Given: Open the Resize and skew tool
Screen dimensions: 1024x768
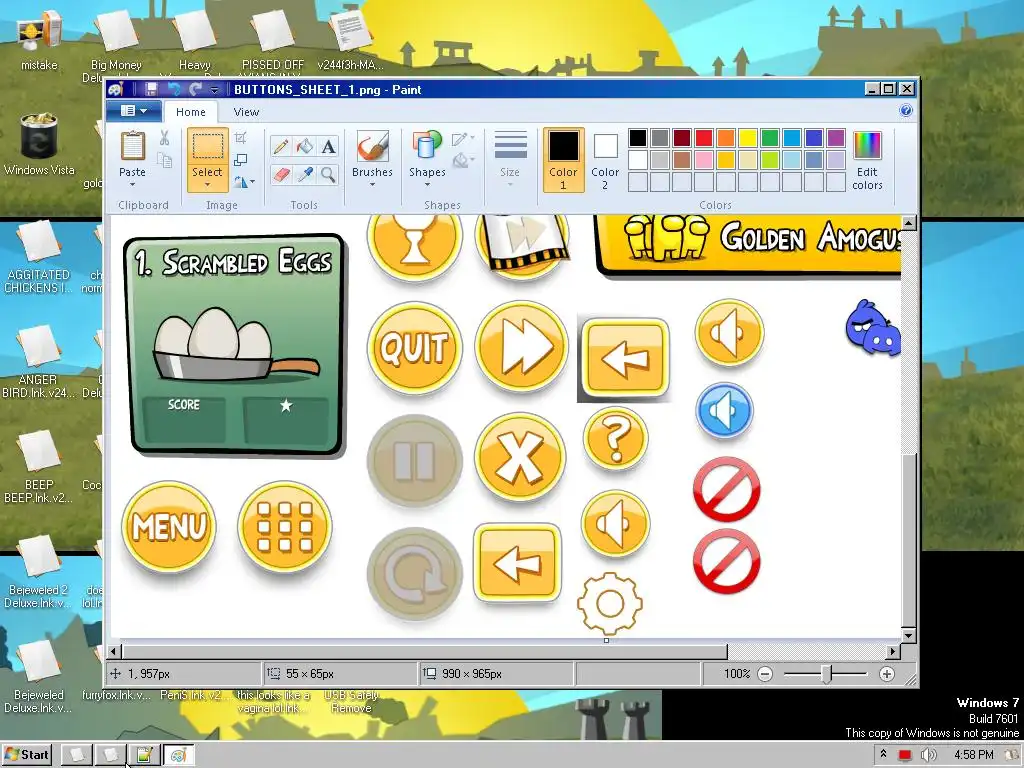Looking at the screenshot, I should (240, 160).
